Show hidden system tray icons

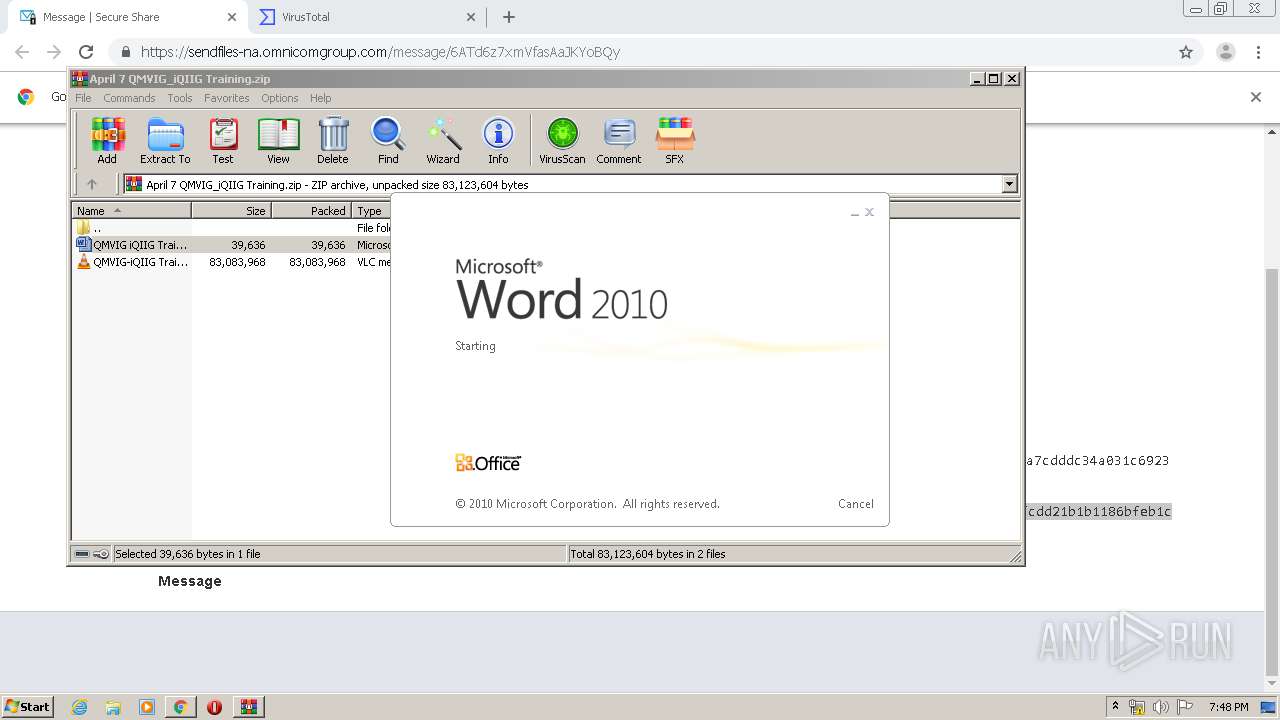click(1115, 707)
